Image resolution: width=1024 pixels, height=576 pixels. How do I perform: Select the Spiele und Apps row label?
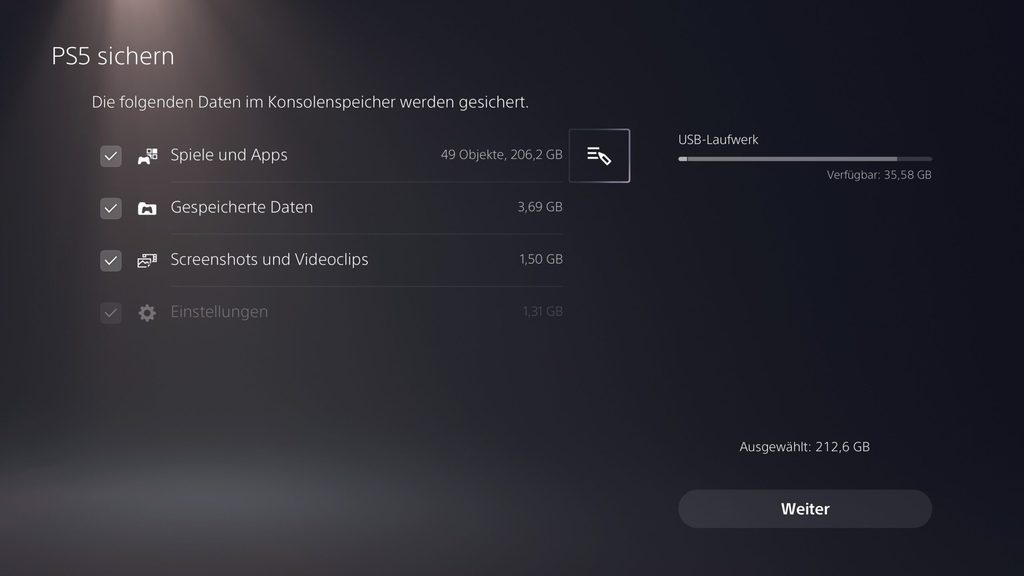(x=229, y=155)
